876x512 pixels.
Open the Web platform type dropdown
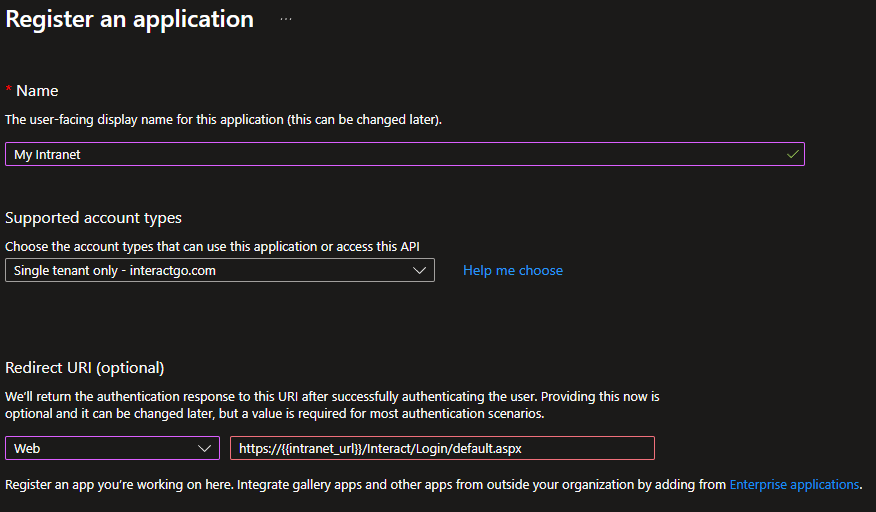coord(112,448)
